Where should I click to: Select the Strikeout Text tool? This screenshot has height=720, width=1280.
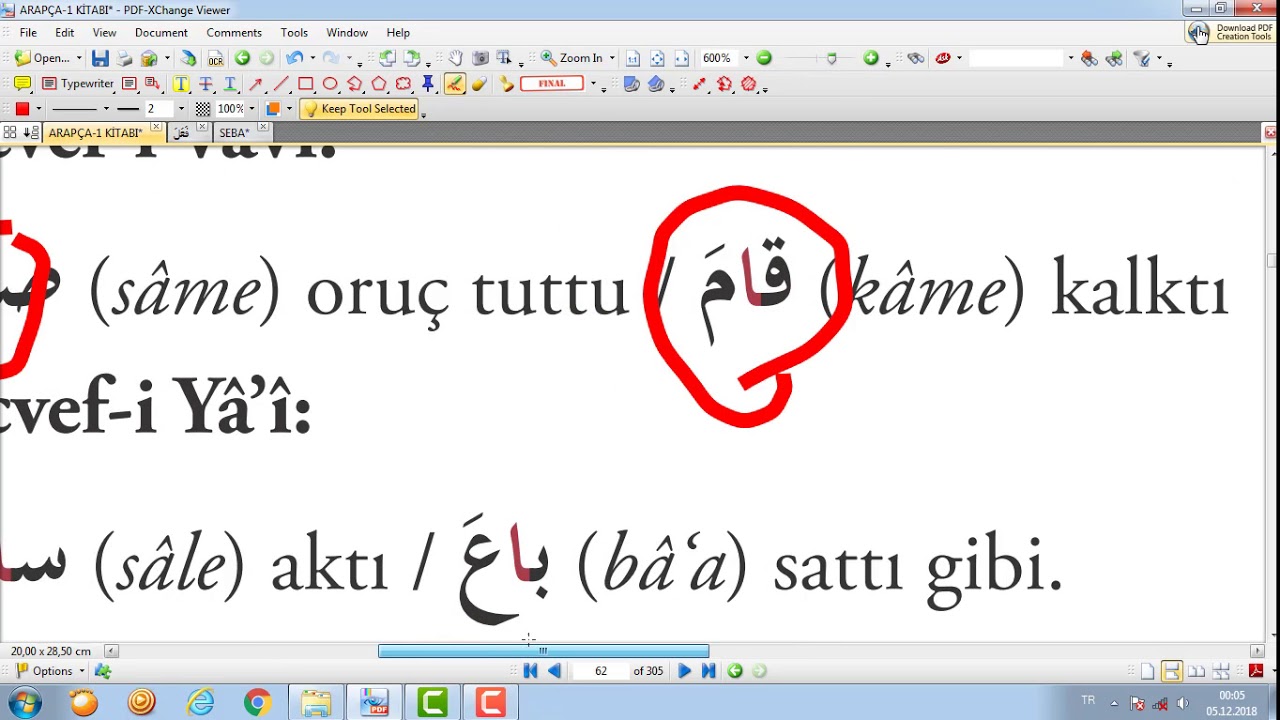[206, 84]
